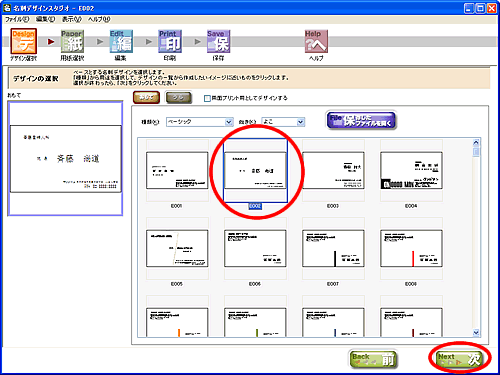
Task: Select design thumbnail E001
Action: point(177,170)
